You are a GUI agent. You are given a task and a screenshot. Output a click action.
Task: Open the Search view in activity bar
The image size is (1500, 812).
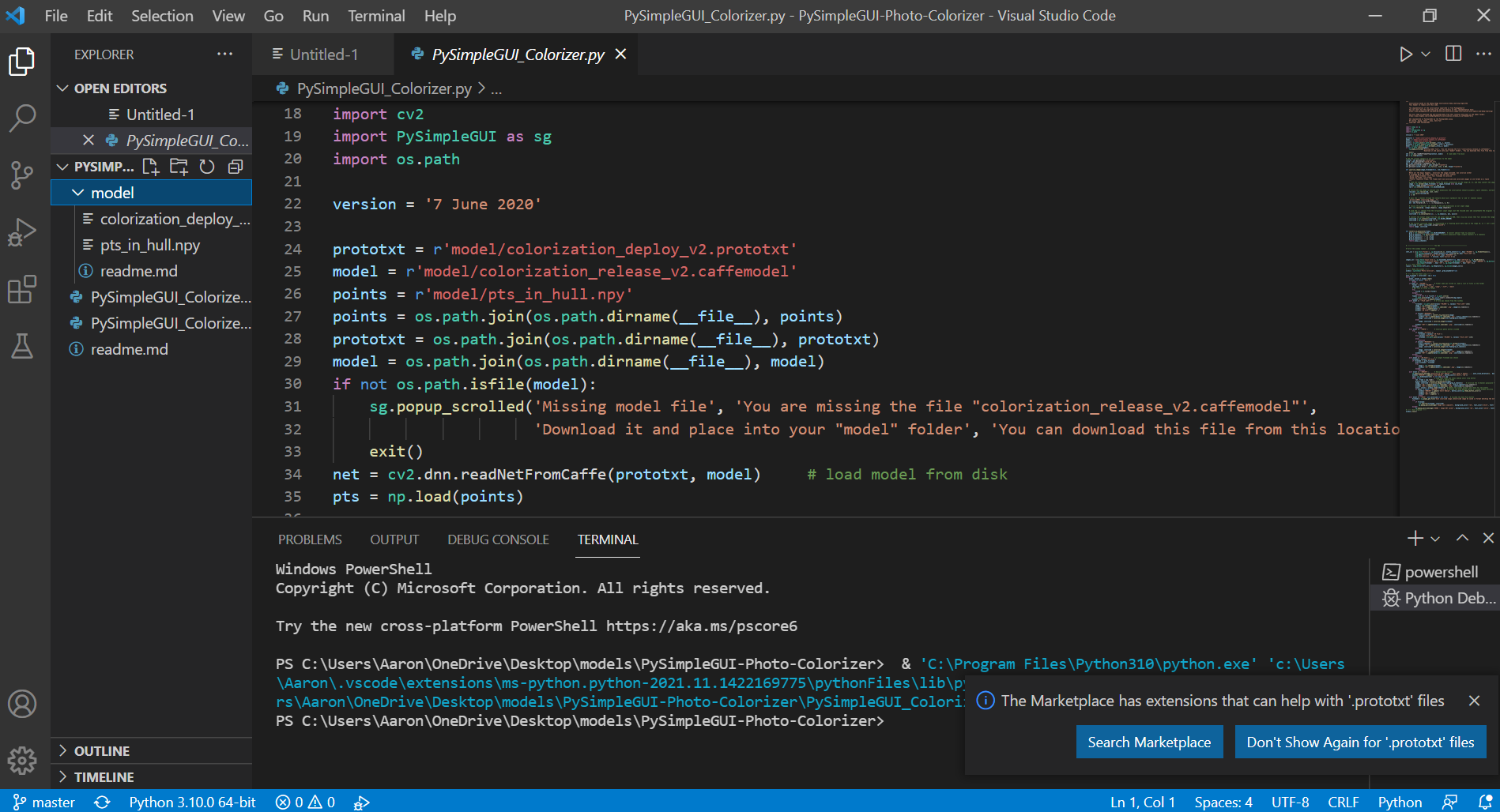(x=23, y=117)
